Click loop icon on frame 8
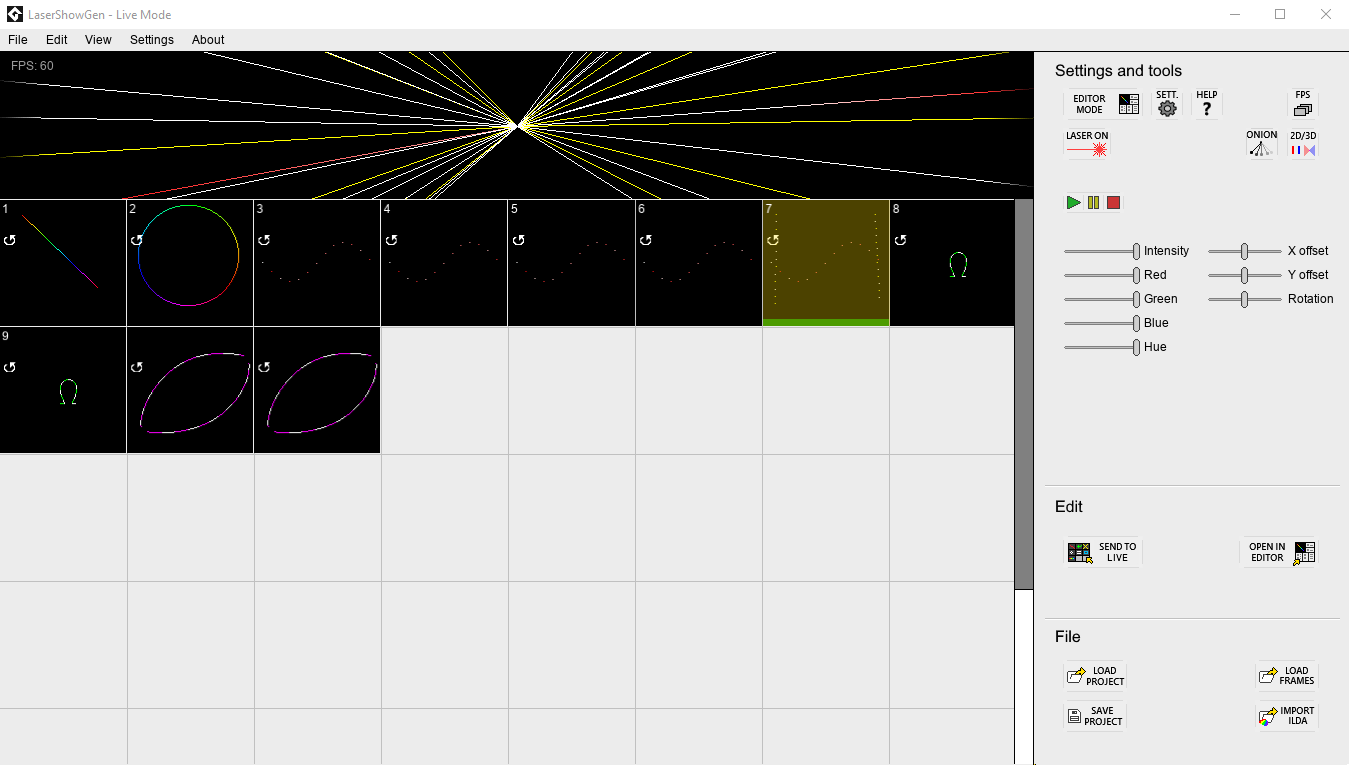 click(899, 240)
